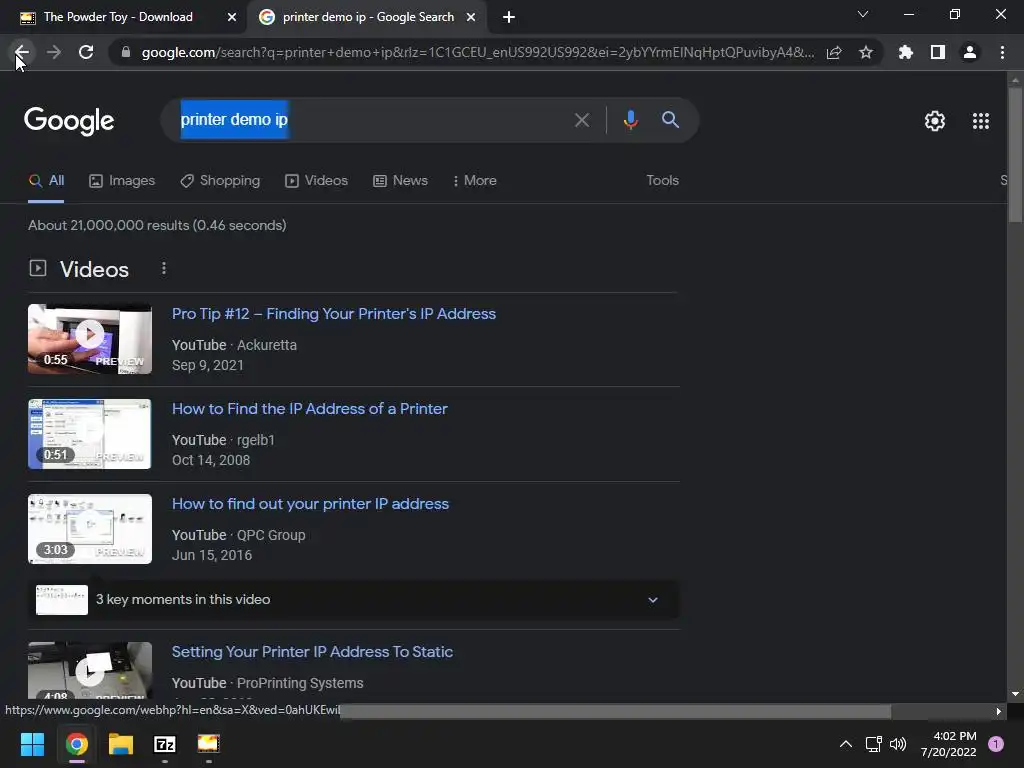Screen dimensions: 1024x768
Task: Reload the current page
Action: click(86, 52)
